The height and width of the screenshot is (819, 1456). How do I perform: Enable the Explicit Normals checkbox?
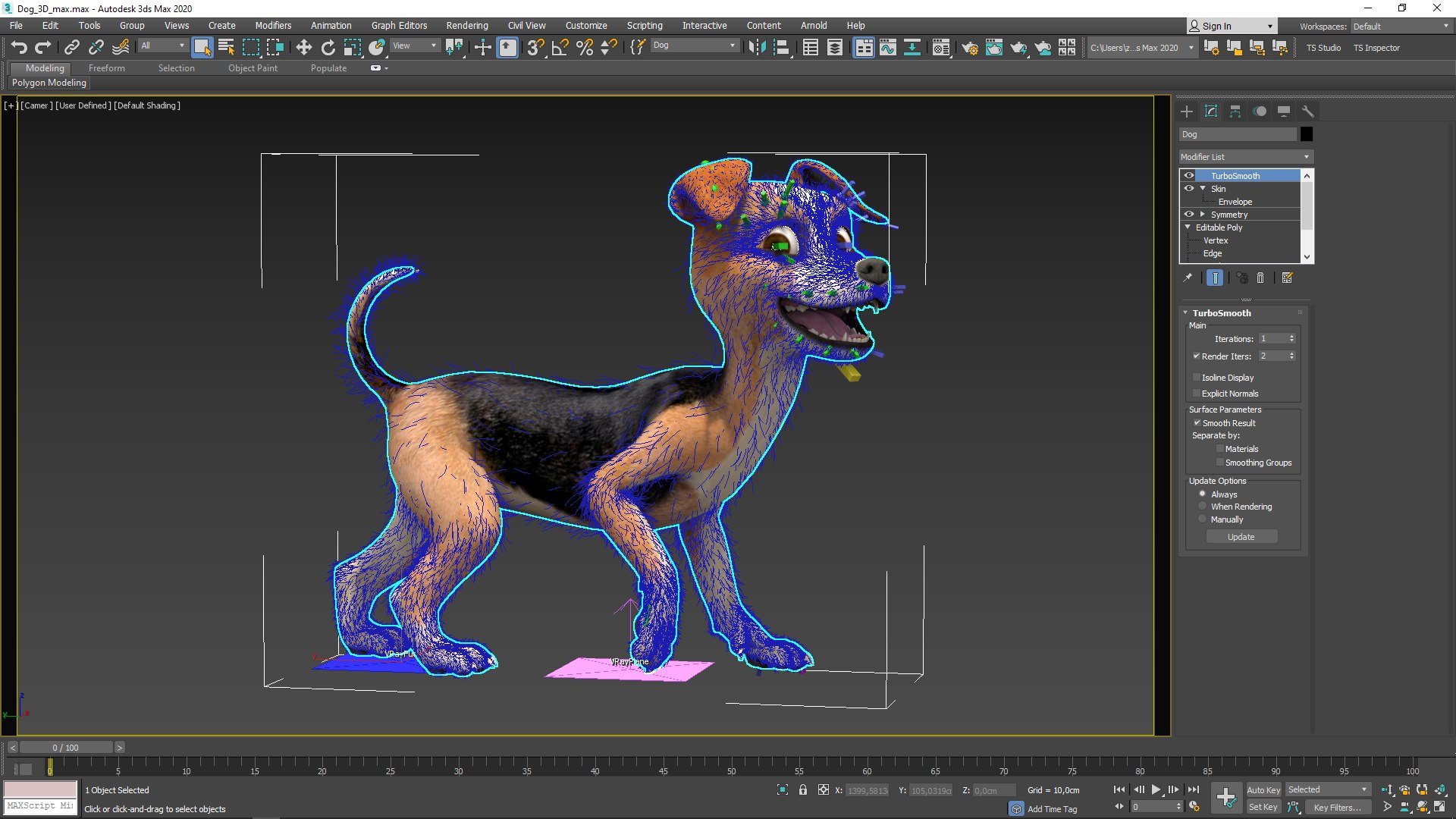(1197, 393)
